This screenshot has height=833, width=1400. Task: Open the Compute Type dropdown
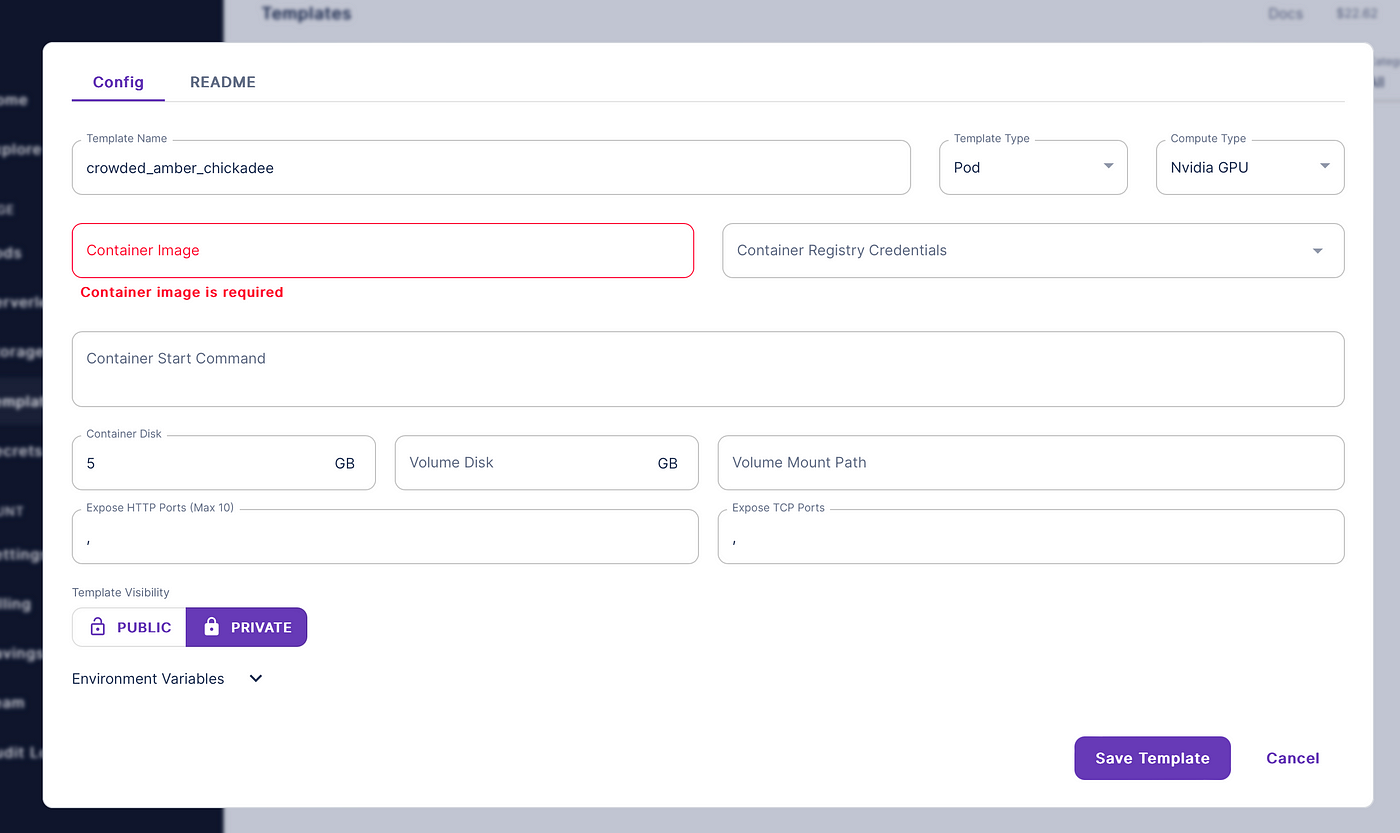coord(1250,167)
